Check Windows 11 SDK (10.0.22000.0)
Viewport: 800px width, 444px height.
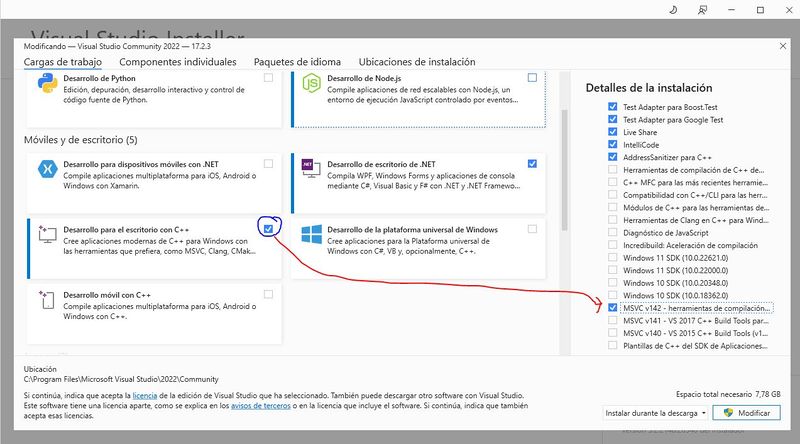(x=613, y=270)
